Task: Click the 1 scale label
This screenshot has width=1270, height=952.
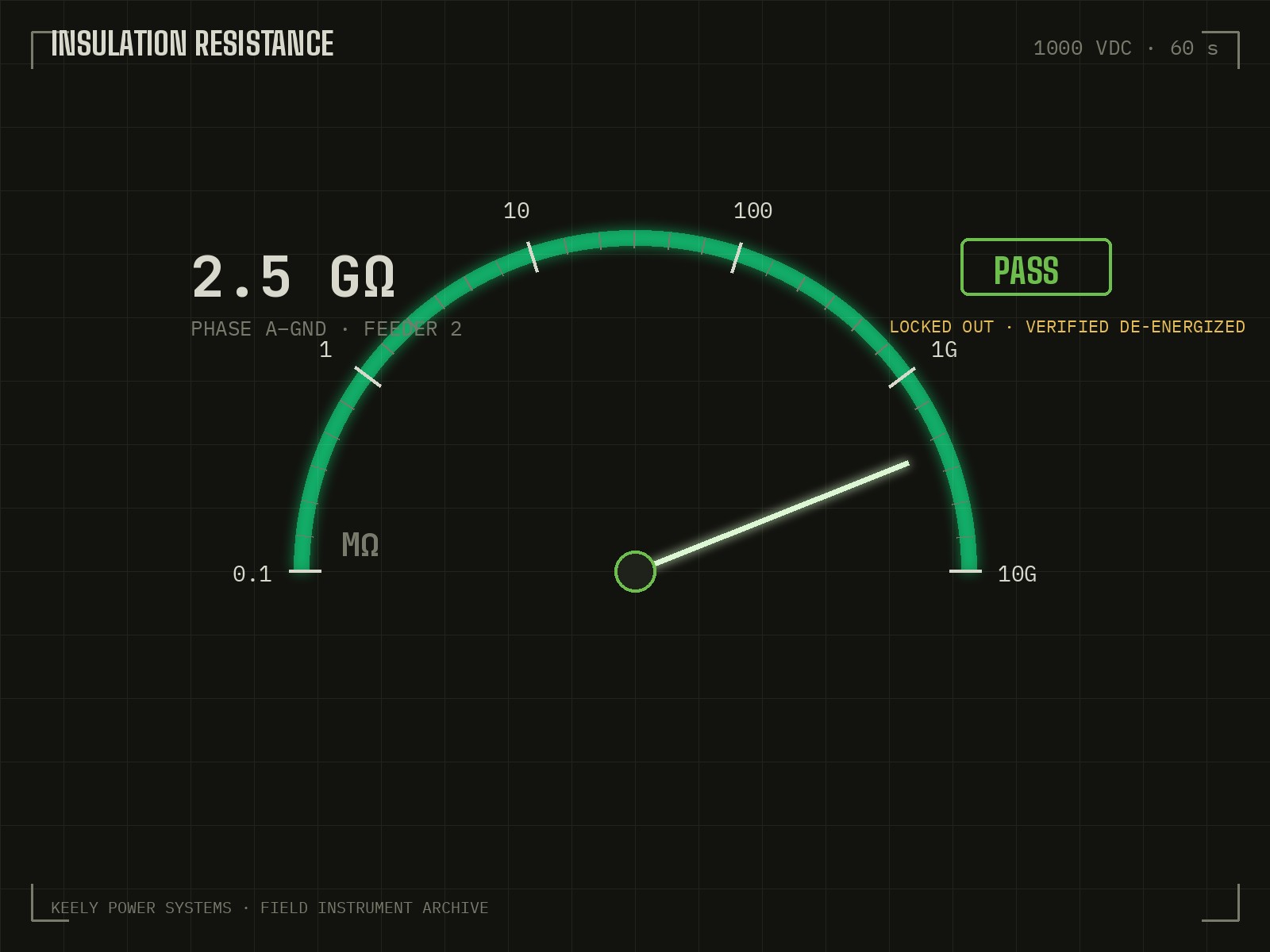Action: point(325,350)
